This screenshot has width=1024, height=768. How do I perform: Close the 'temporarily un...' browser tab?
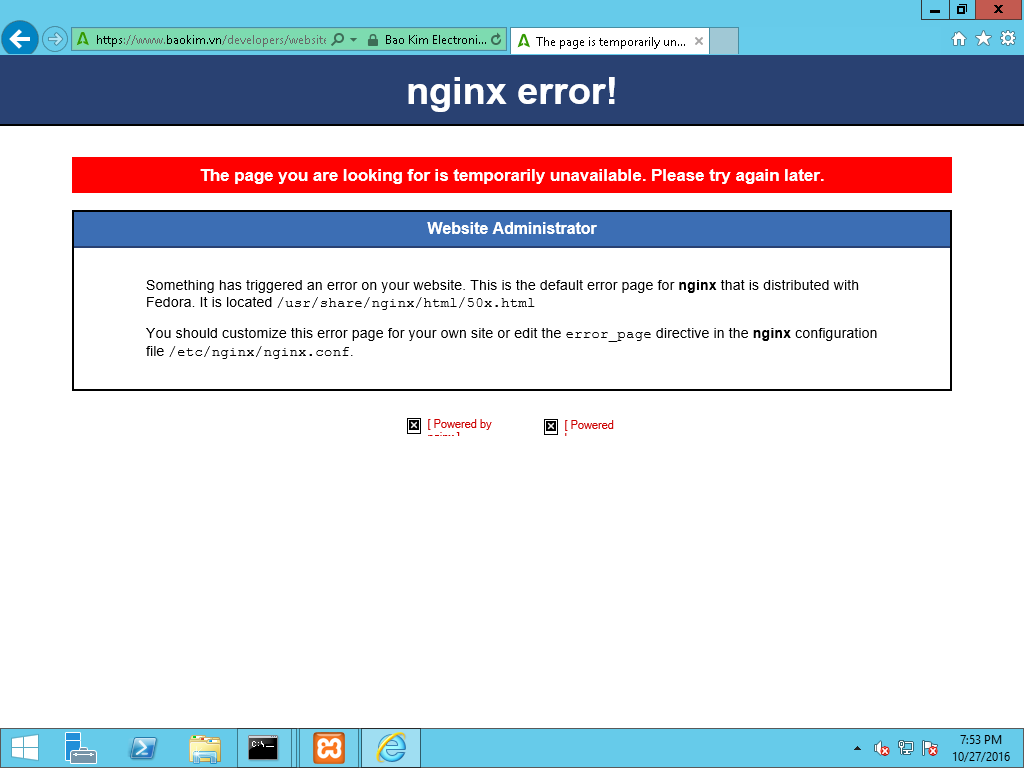[x=699, y=41]
